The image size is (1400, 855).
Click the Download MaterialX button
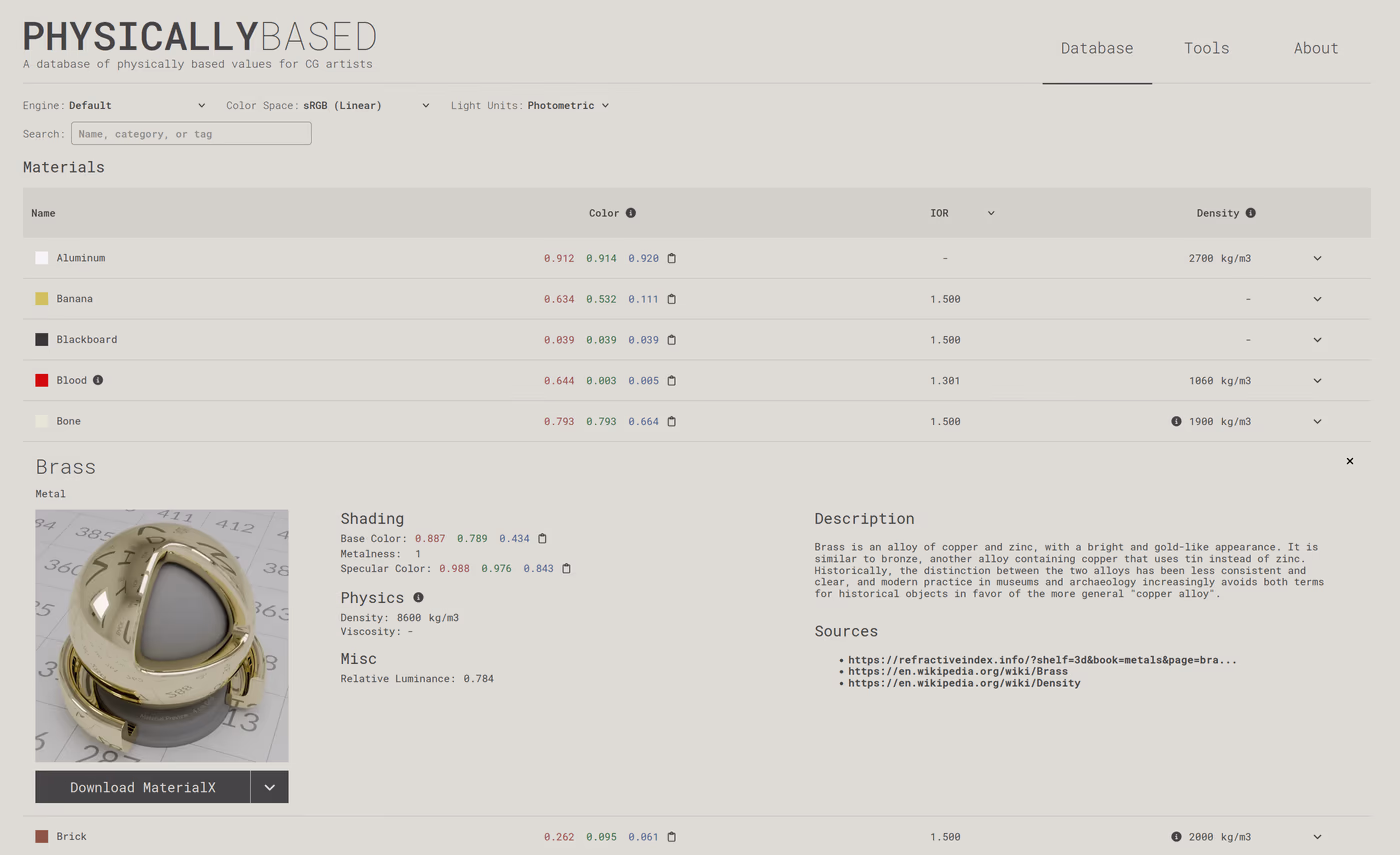(x=143, y=787)
